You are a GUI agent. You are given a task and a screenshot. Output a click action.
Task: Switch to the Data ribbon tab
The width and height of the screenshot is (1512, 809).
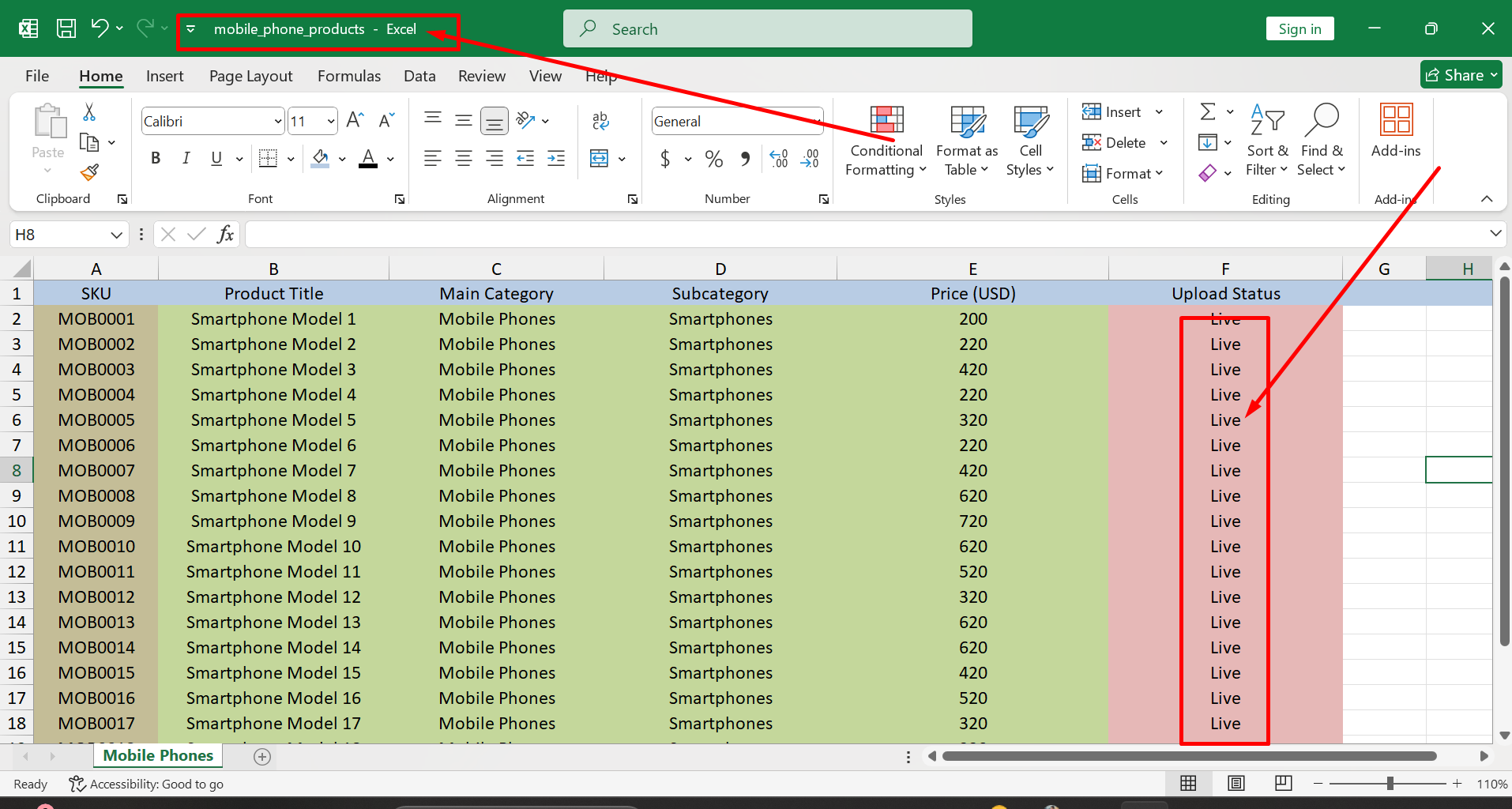coord(419,76)
